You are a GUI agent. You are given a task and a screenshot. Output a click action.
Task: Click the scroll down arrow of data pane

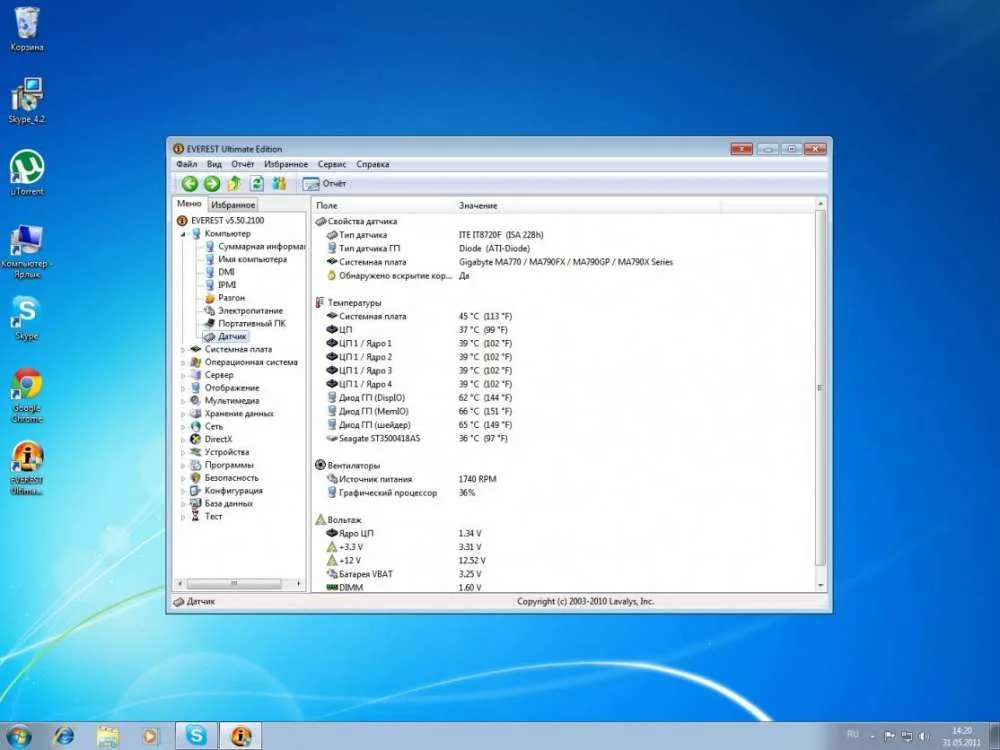point(821,585)
